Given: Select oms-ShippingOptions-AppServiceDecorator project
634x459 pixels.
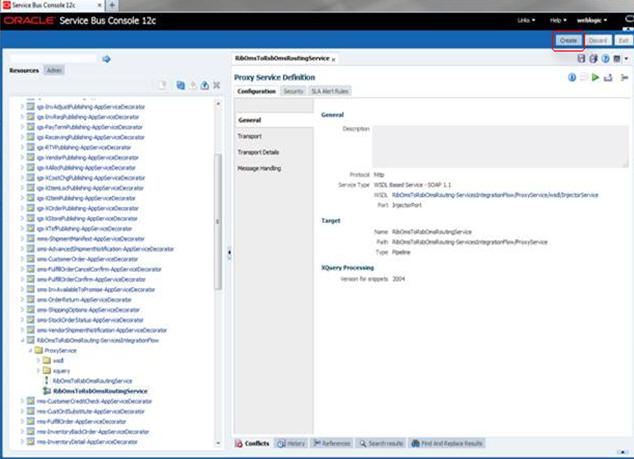Looking at the screenshot, I should [x=88, y=310].
